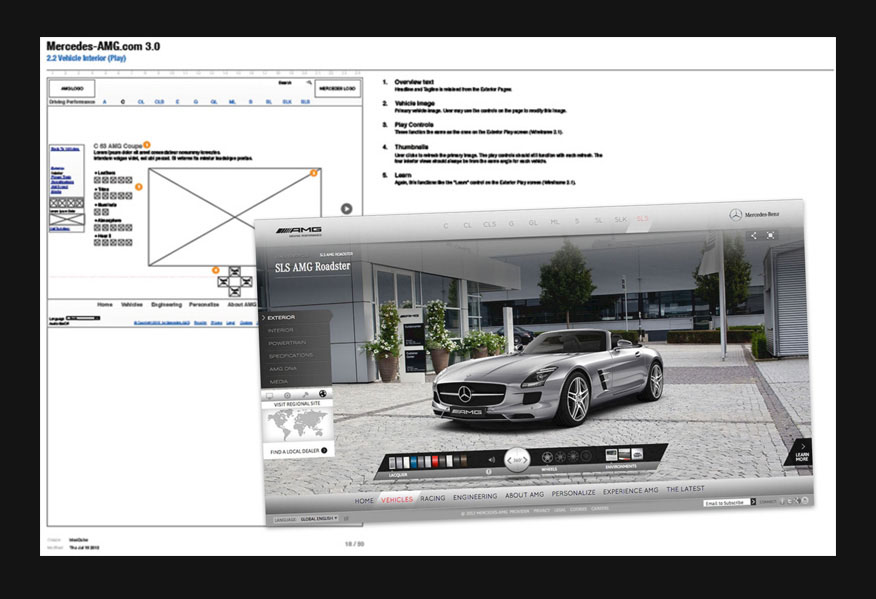Pick the brown lacquer color swatch at the end
Image resolution: width=876 pixels, height=599 pixels.
(463, 460)
